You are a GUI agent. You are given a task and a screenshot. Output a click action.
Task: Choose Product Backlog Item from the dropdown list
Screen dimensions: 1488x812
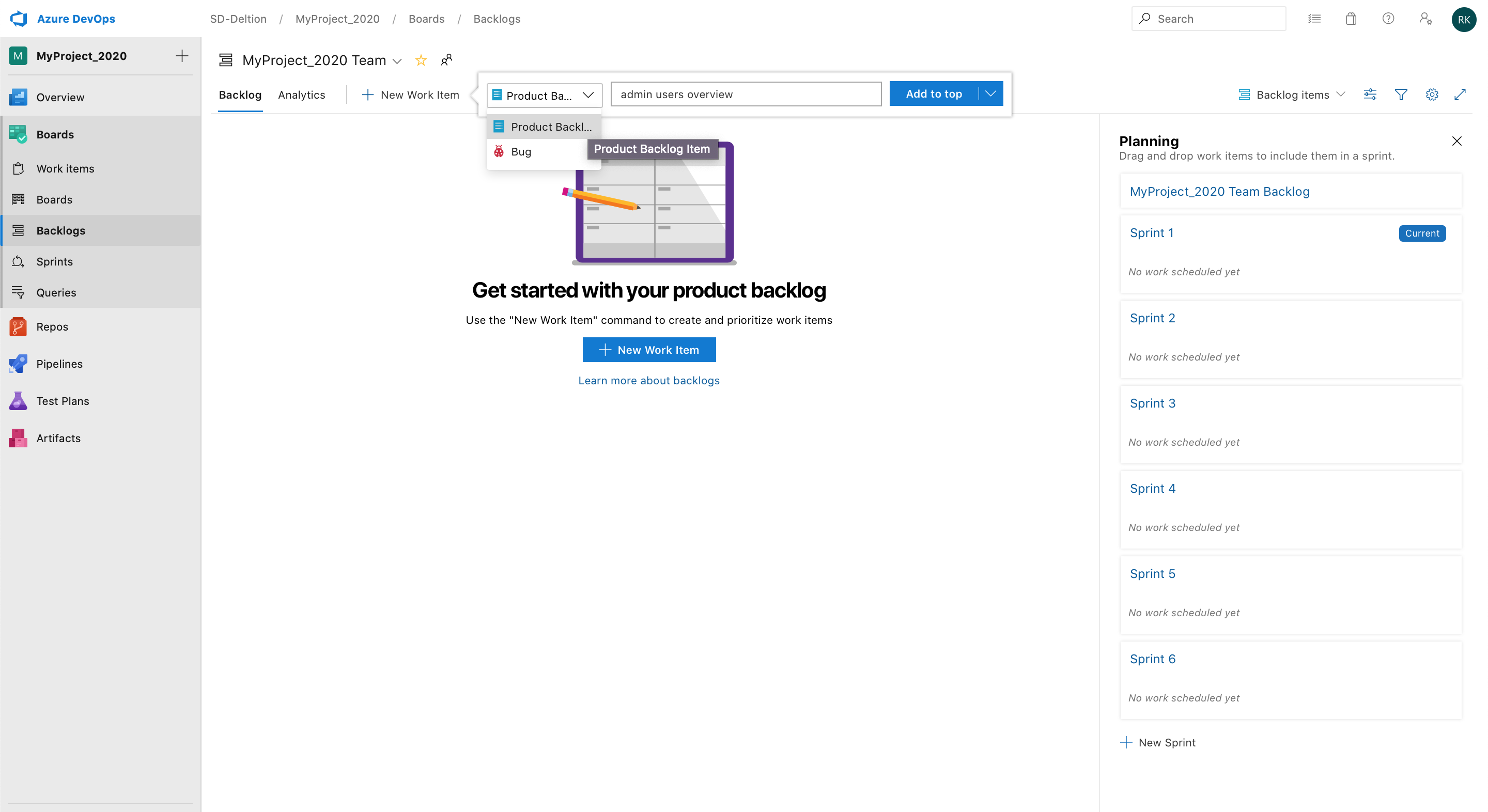click(544, 127)
